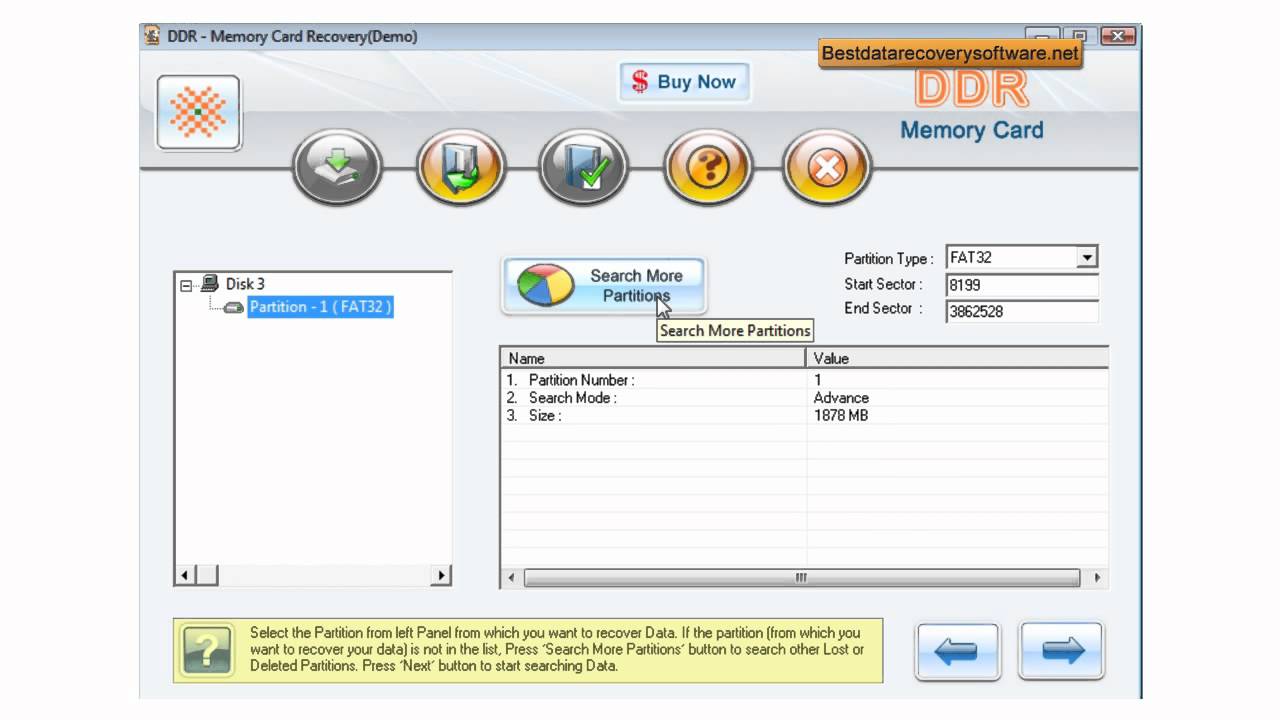This screenshot has height=720, width=1280.
Task: Click the drive download toolbar icon
Action: (x=337, y=168)
